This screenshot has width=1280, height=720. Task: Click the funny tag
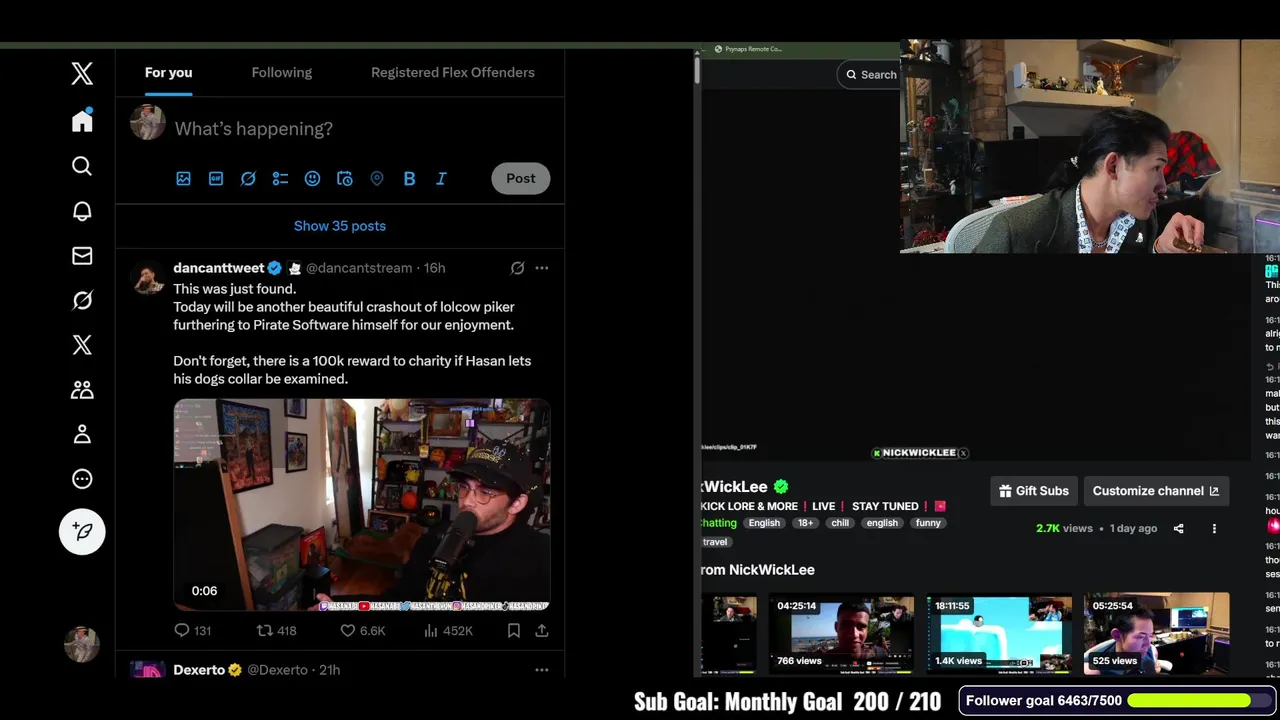pos(928,523)
